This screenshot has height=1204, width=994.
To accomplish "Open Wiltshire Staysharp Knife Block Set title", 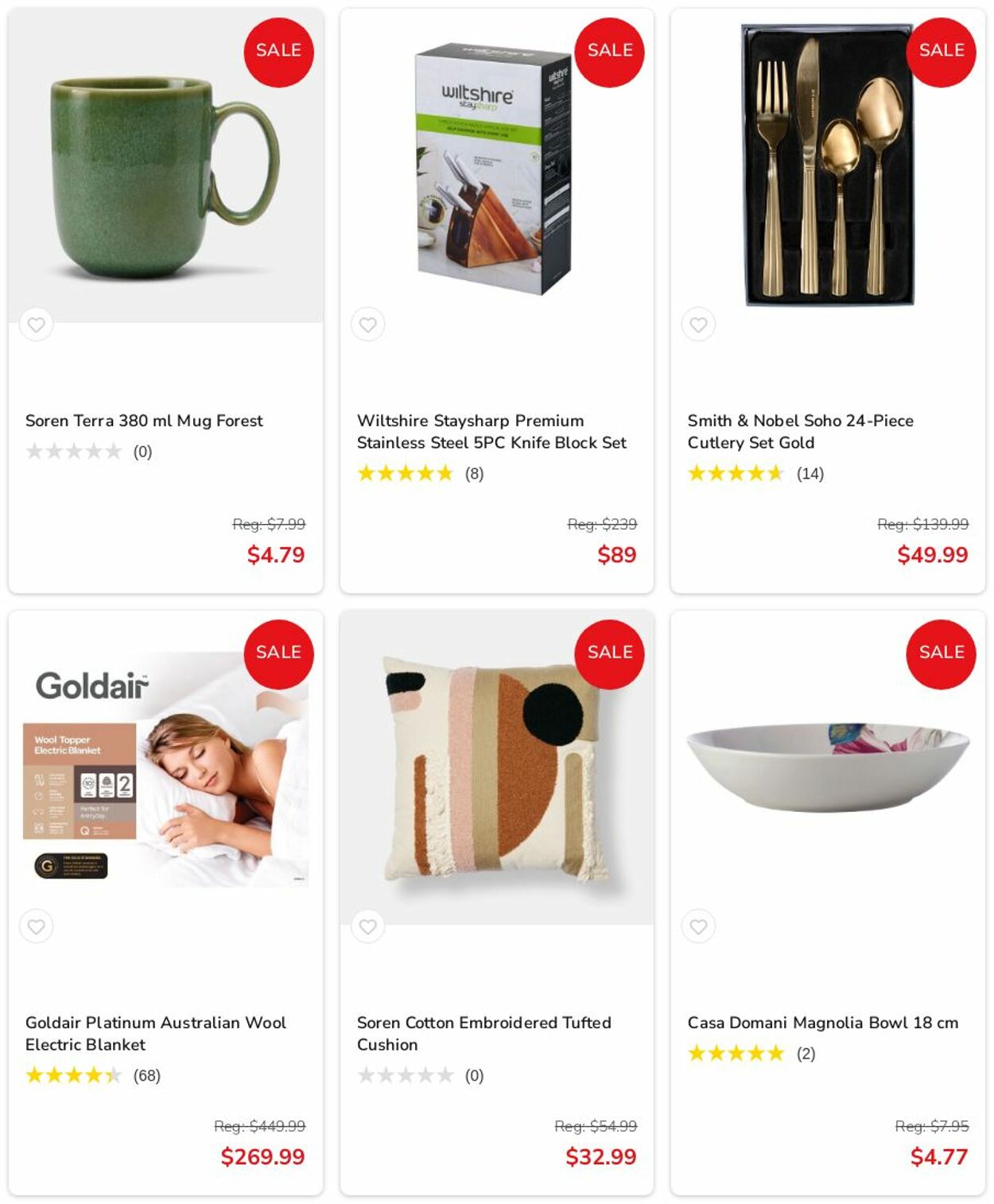I will tap(491, 432).
